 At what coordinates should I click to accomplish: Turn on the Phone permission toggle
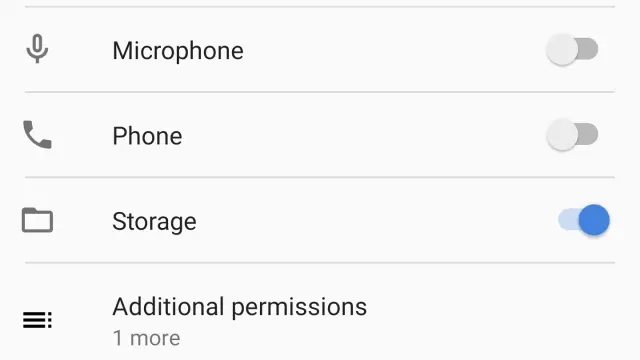click(572, 135)
